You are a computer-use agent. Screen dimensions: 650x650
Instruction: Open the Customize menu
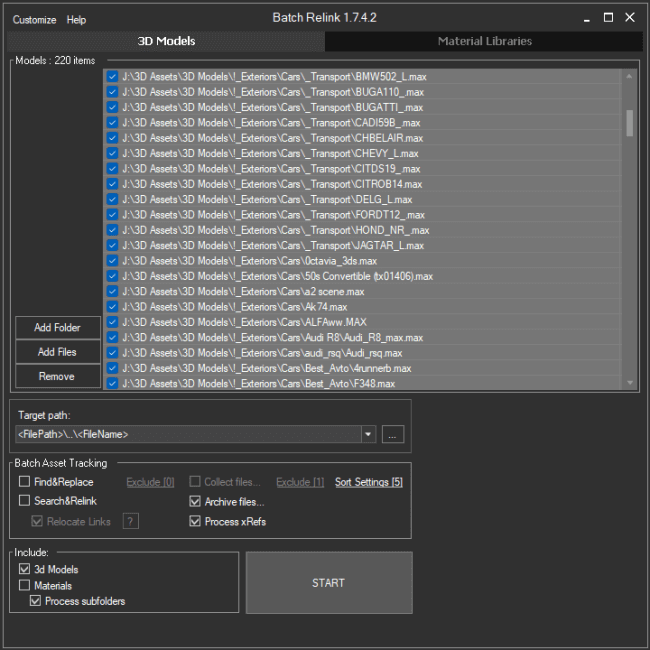(x=34, y=19)
